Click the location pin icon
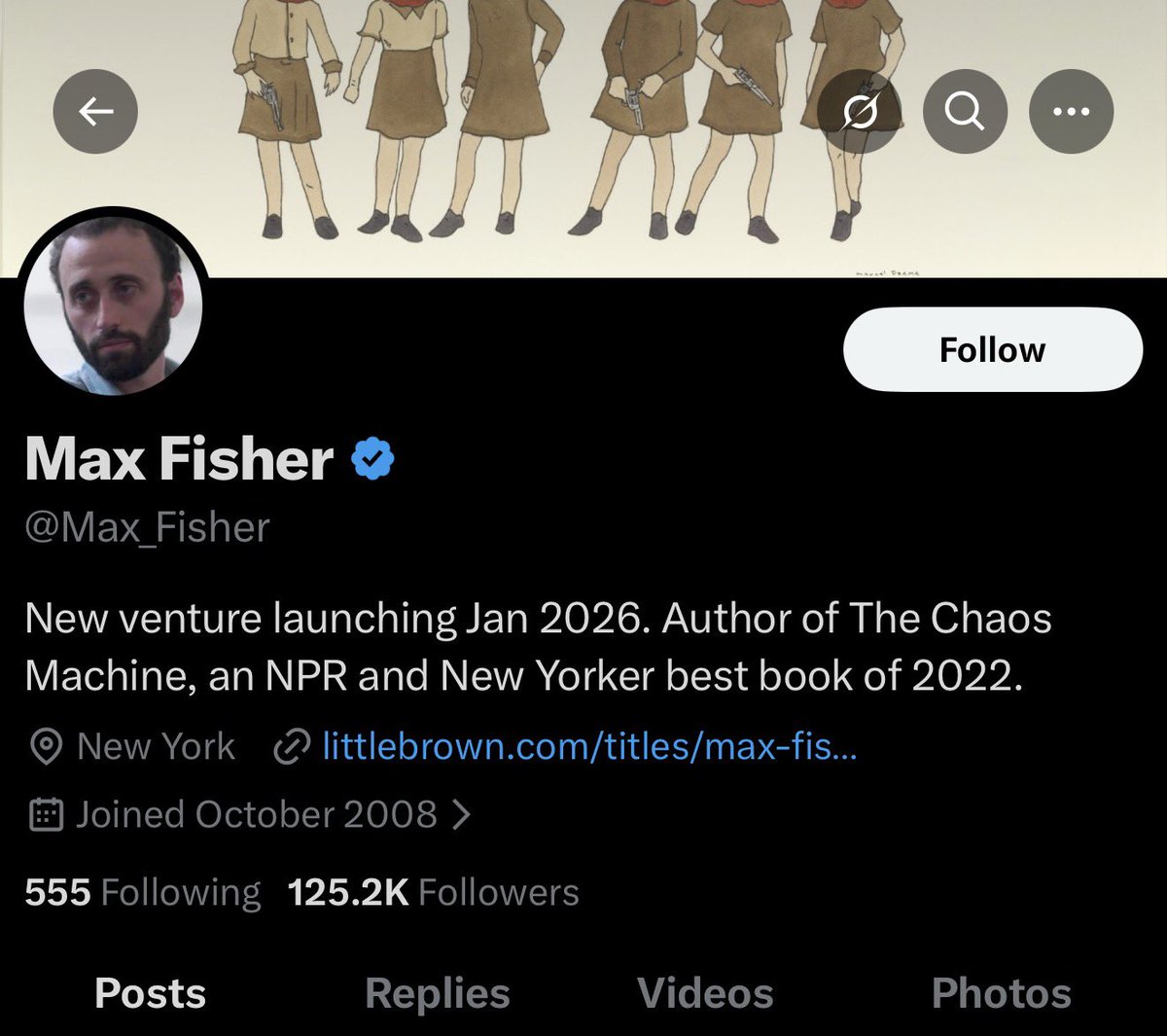Image resolution: width=1167 pixels, height=1036 pixels. (45, 747)
